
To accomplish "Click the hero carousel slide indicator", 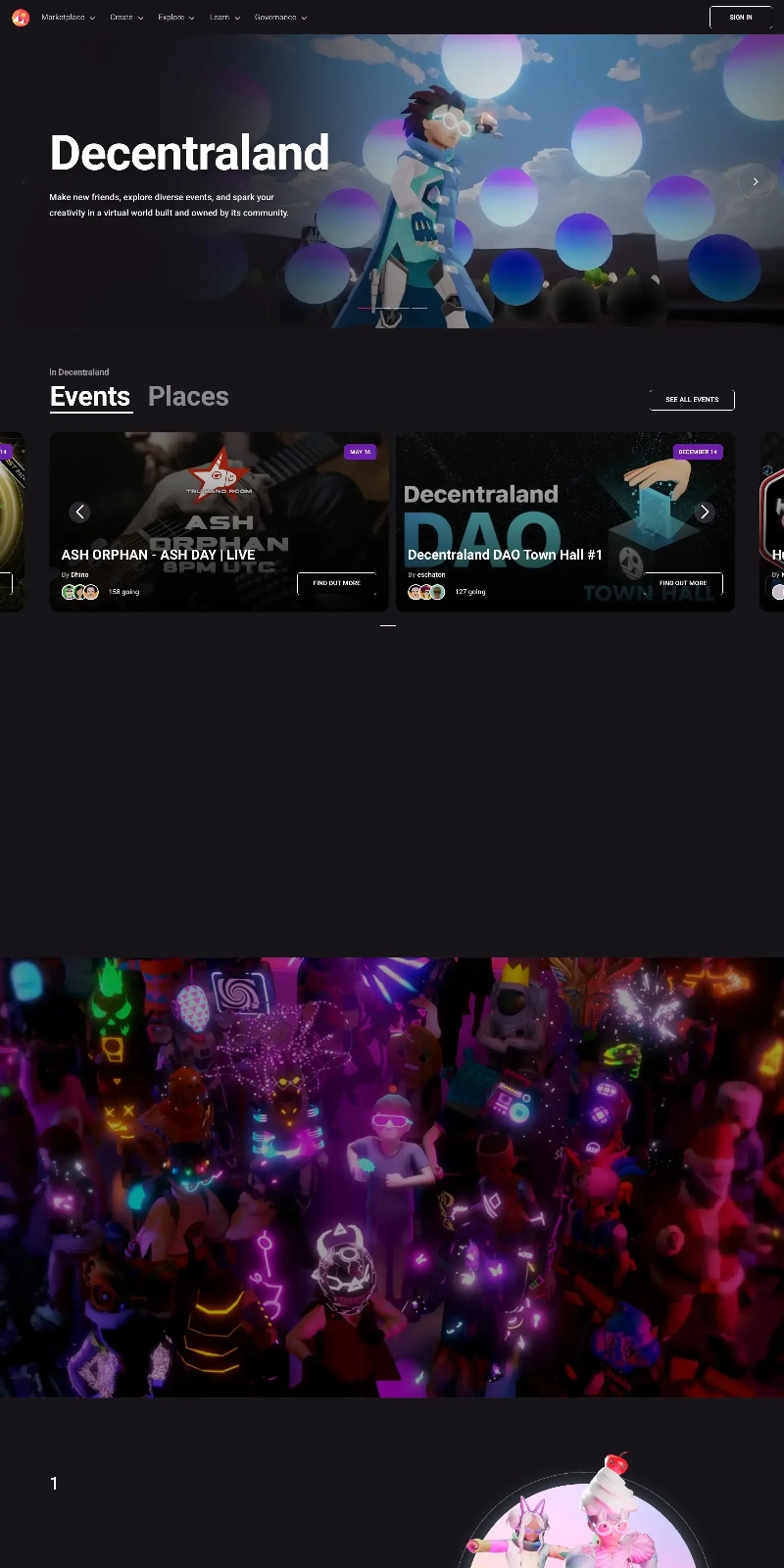I will coord(392,308).
